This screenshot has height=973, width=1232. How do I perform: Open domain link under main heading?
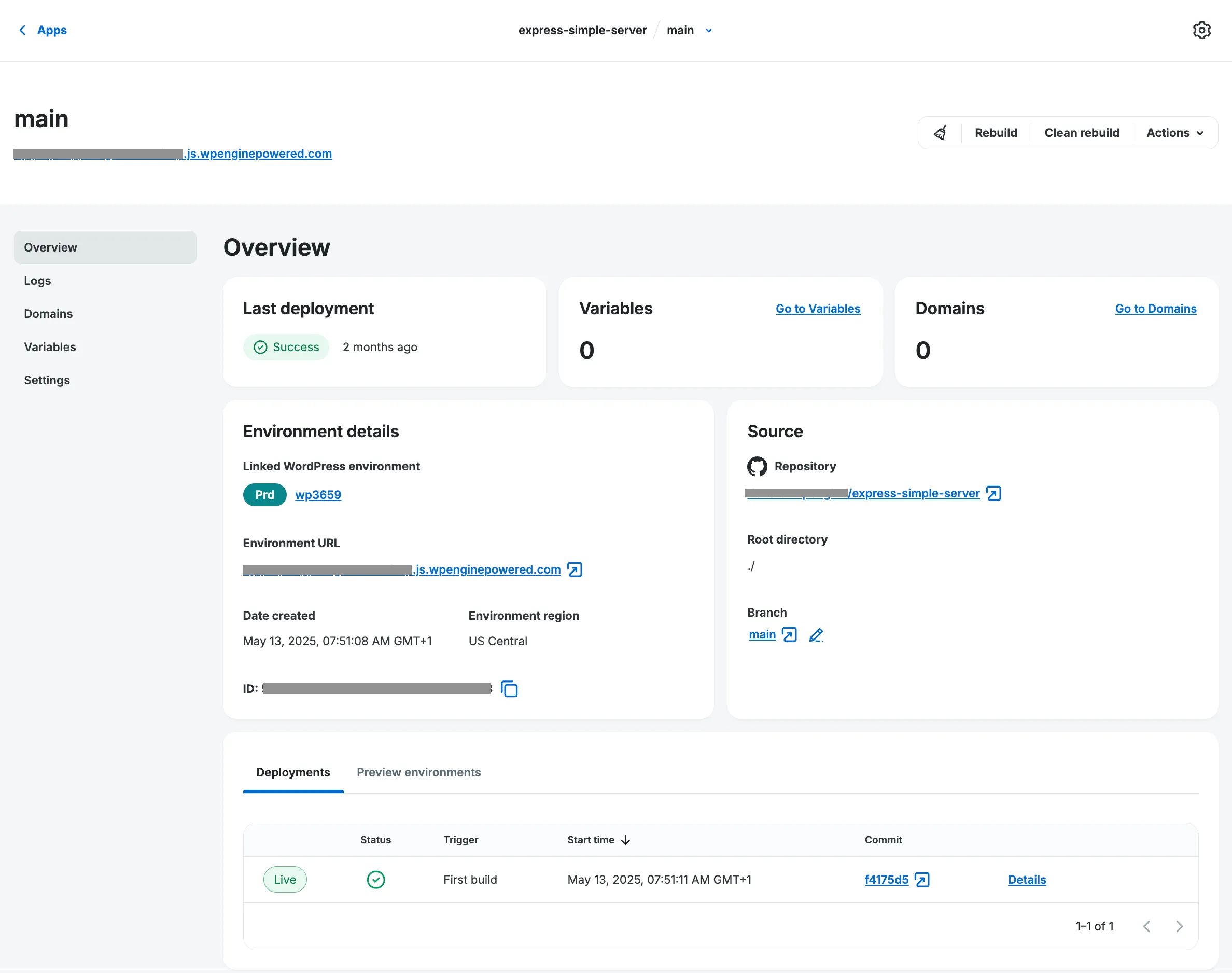pyautogui.click(x=173, y=154)
